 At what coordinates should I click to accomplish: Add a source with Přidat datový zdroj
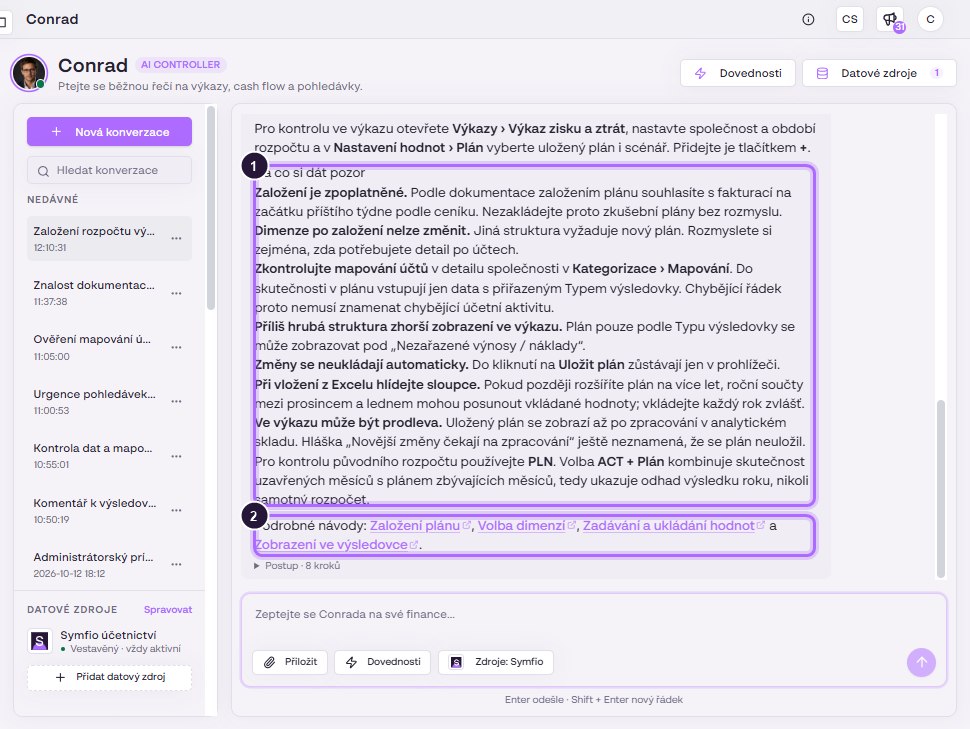pyautogui.click(x=109, y=677)
